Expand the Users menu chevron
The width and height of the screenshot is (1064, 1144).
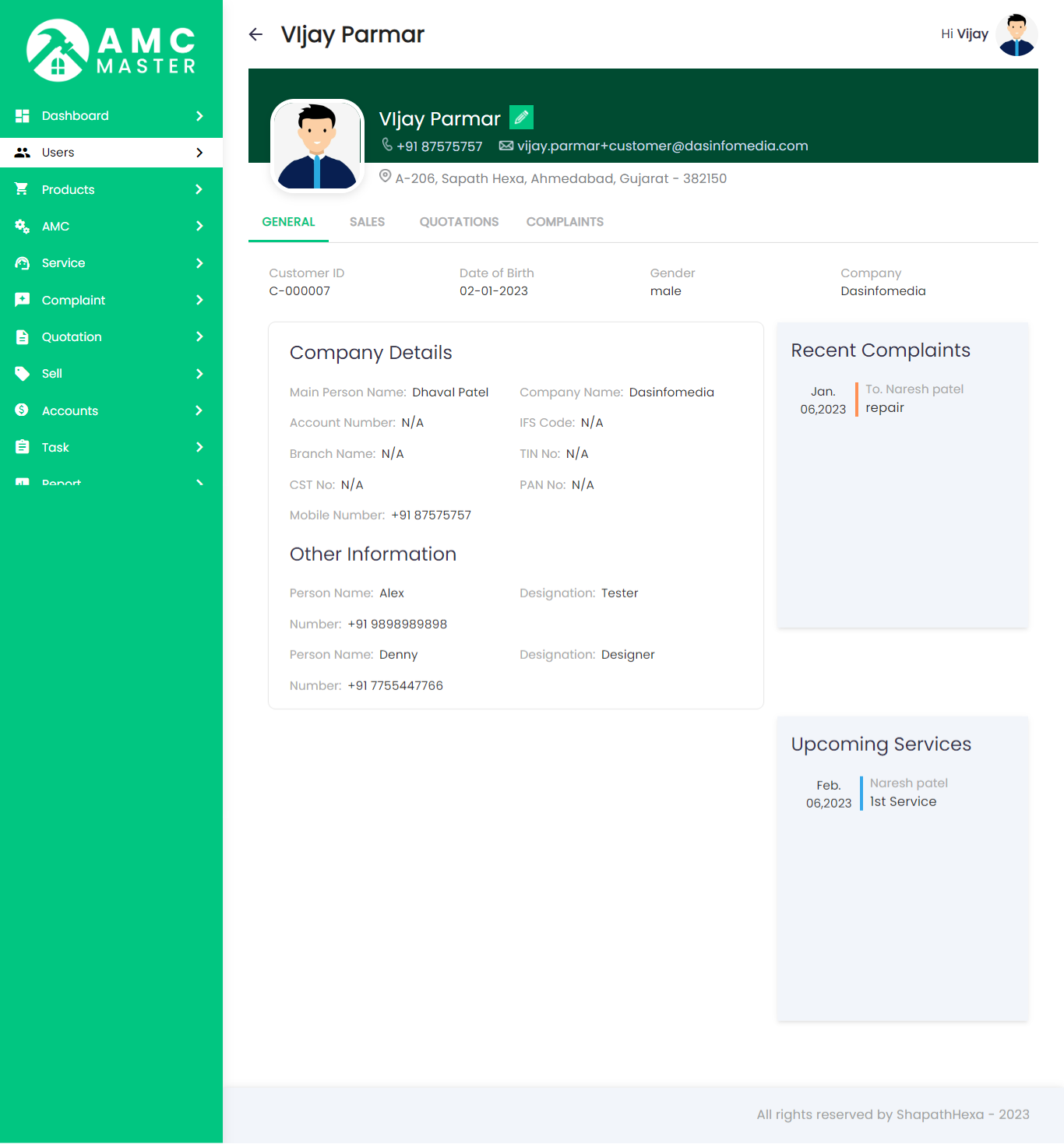pyautogui.click(x=199, y=153)
